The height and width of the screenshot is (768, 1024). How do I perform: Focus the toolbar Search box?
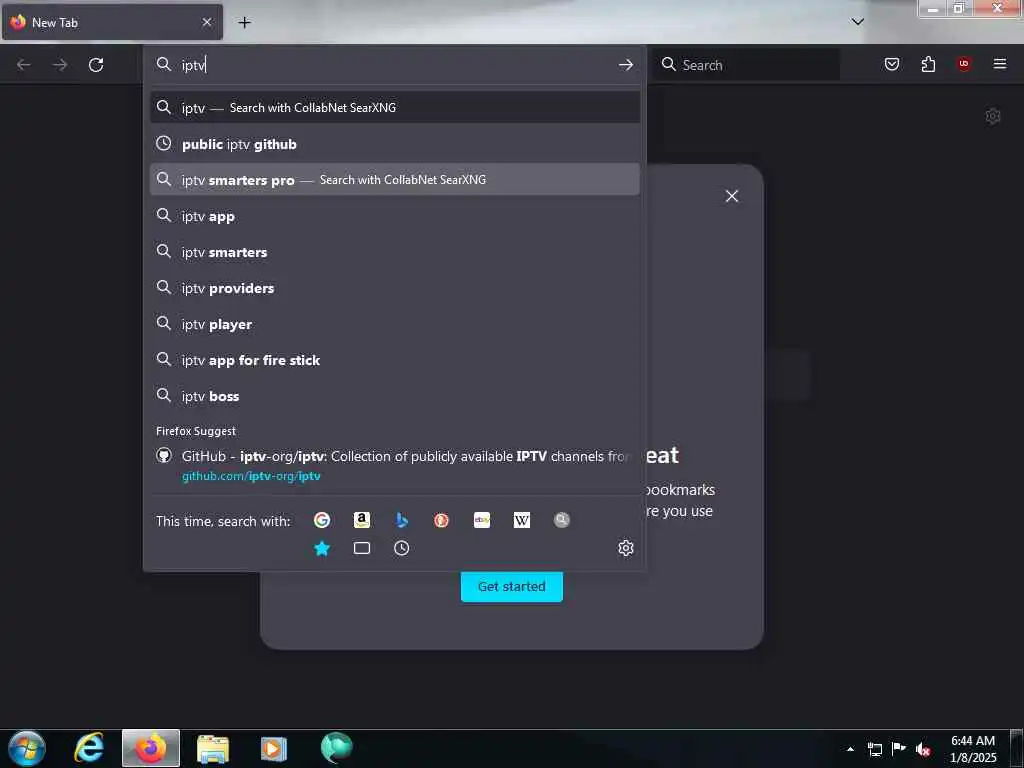tap(746, 65)
